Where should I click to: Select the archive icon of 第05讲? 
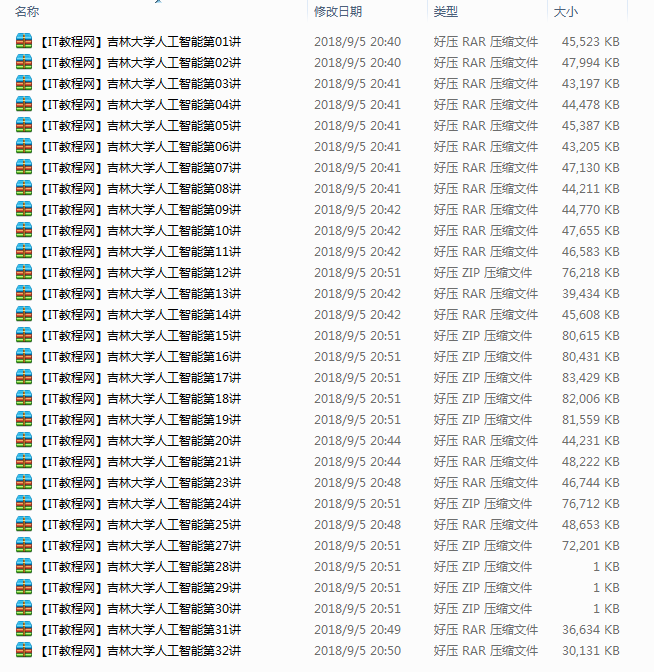click(24, 126)
